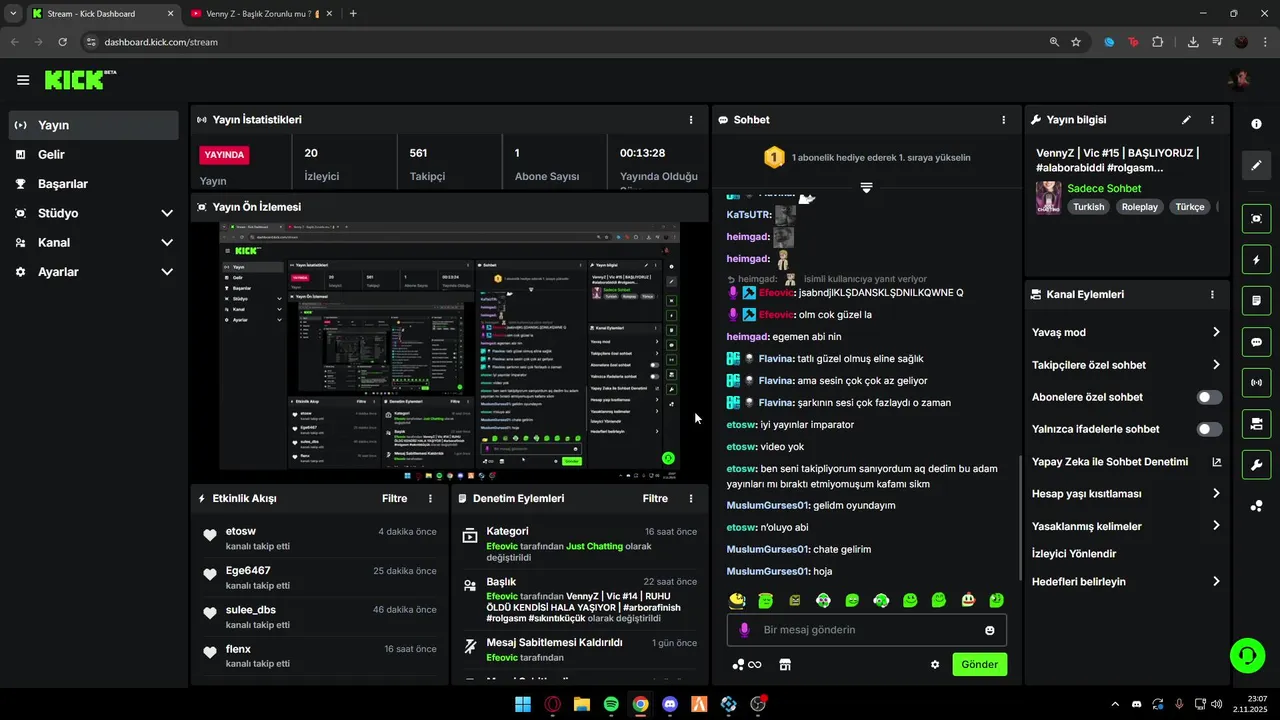This screenshot has height=720, width=1280.
Task: Open Discord from the taskbar
Action: (670, 704)
